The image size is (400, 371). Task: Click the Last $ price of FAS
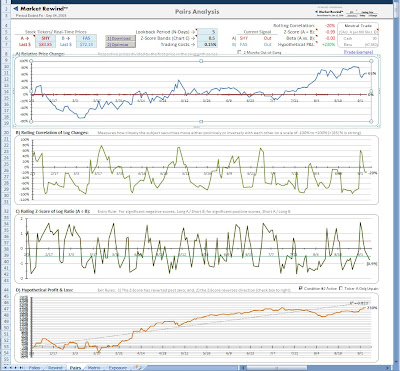pyautogui.click(x=86, y=44)
